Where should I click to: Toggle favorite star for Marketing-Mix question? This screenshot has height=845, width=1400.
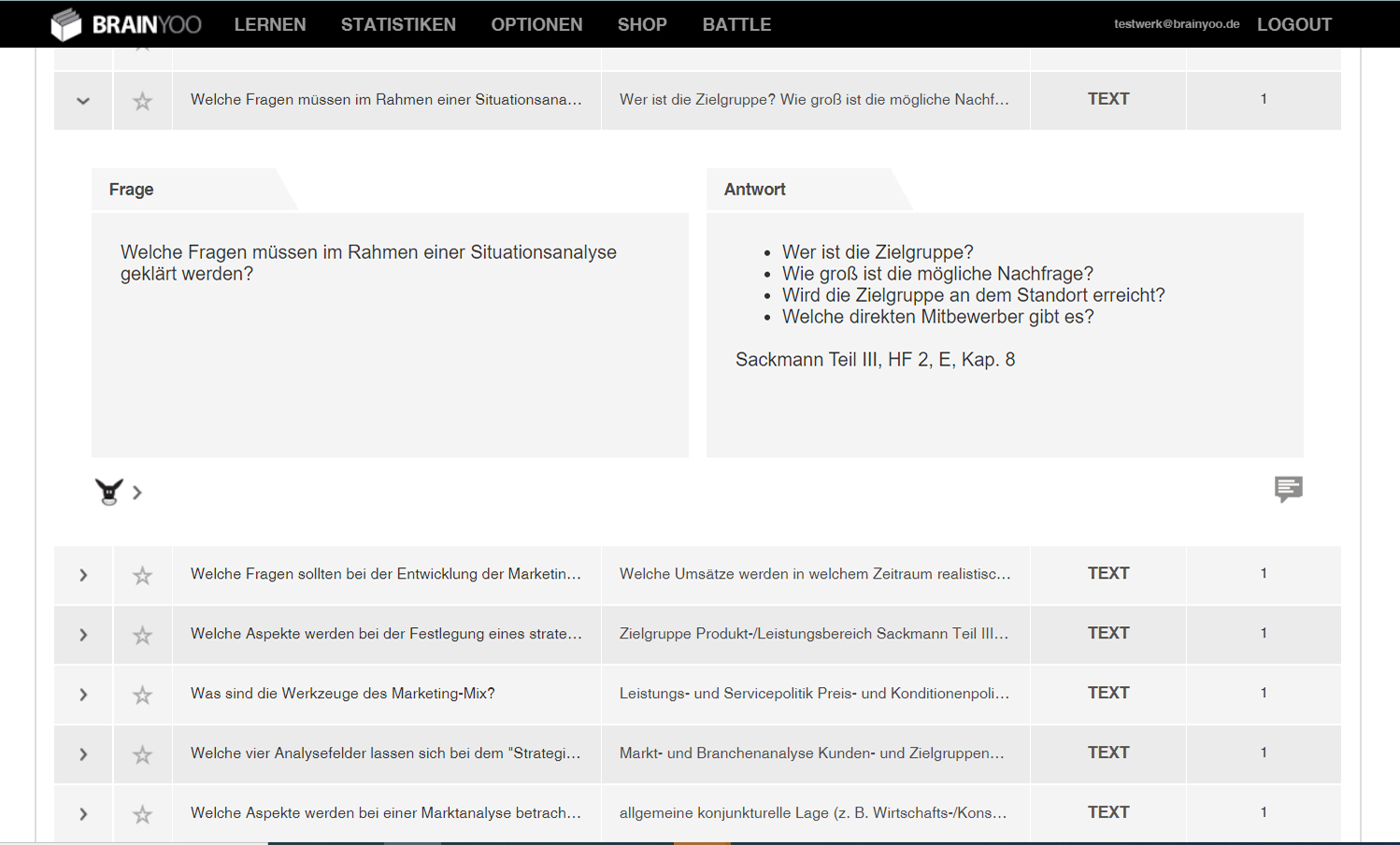point(142,695)
